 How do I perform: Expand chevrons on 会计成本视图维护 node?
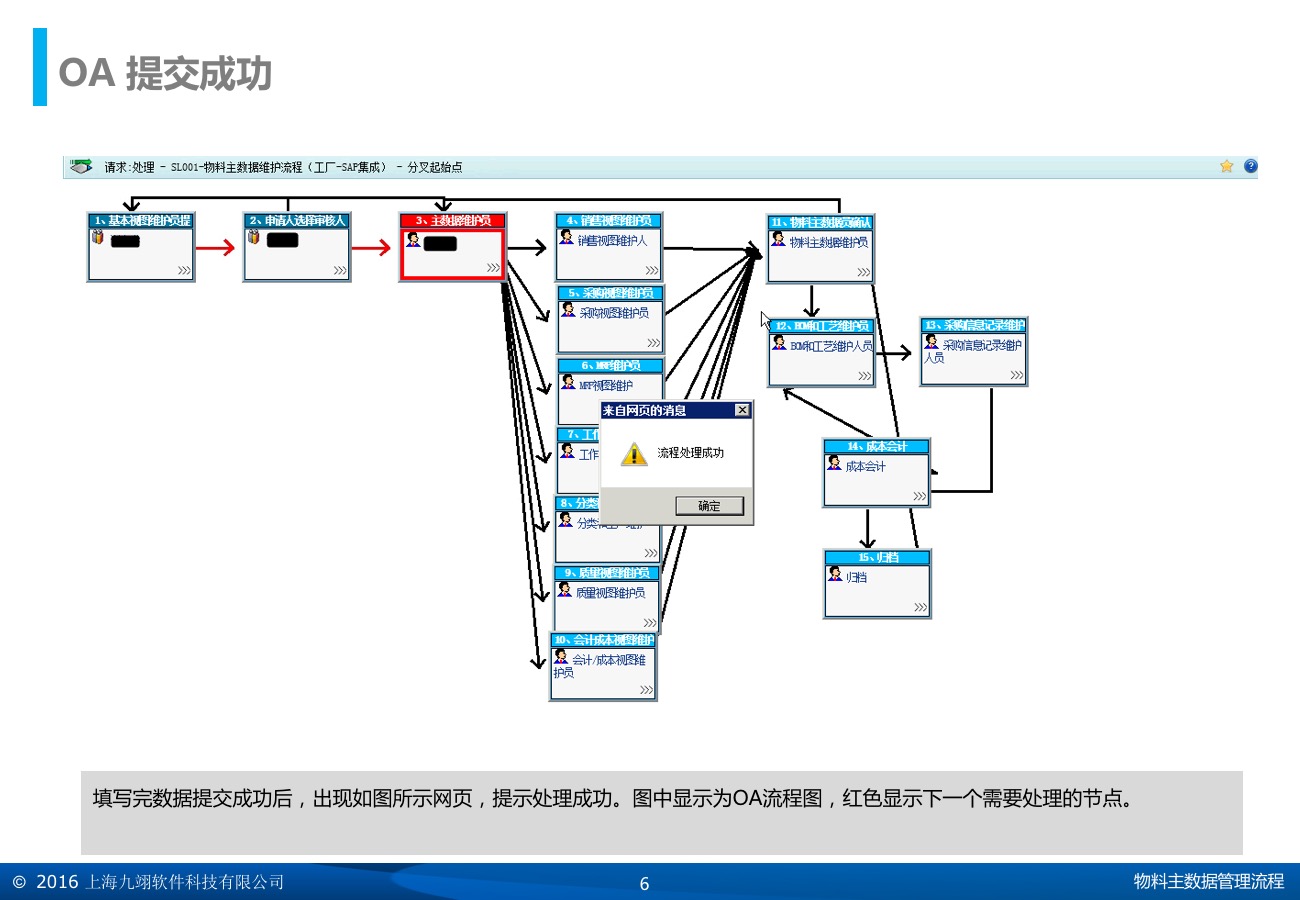tap(646, 689)
